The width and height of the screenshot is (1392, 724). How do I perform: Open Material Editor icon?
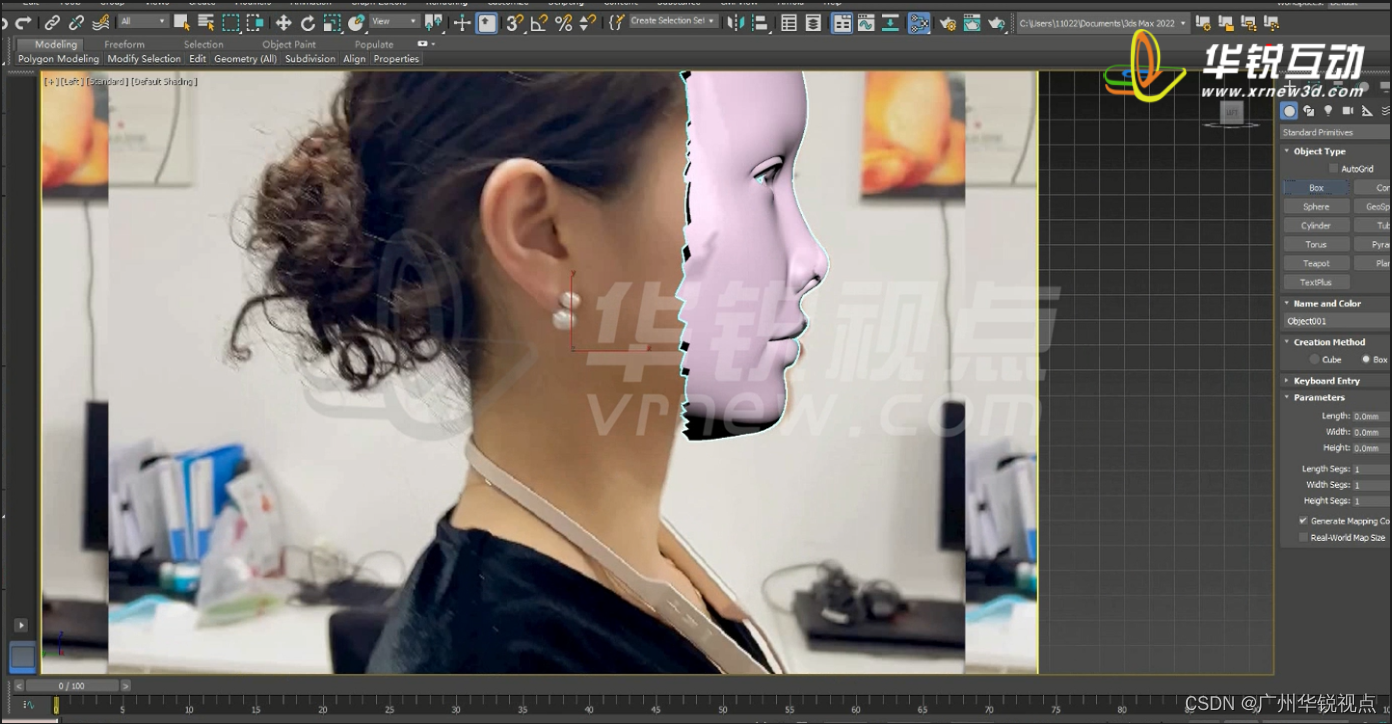(x=919, y=22)
